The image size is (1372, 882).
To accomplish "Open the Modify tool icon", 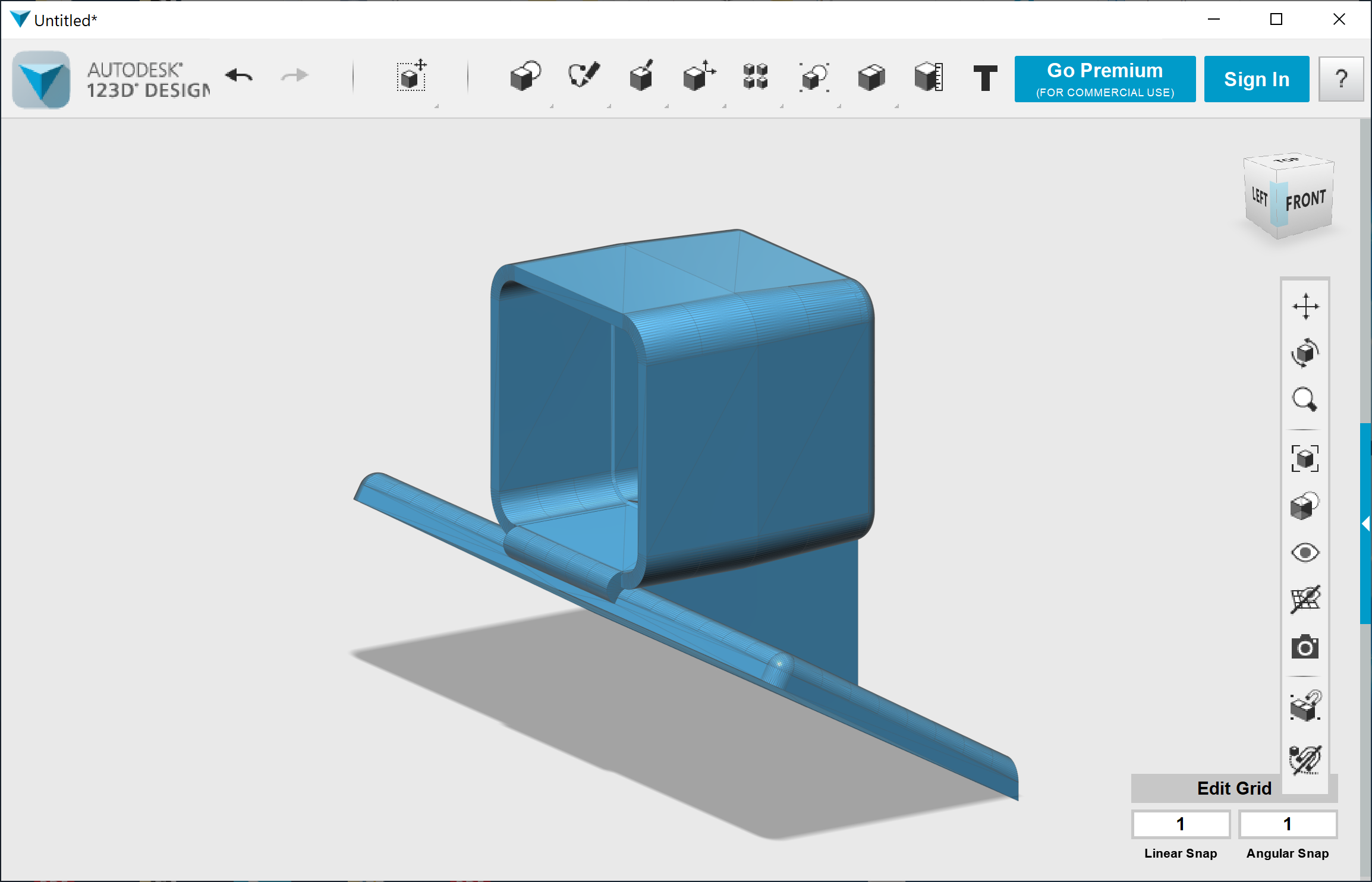I will click(x=698, y=77).
